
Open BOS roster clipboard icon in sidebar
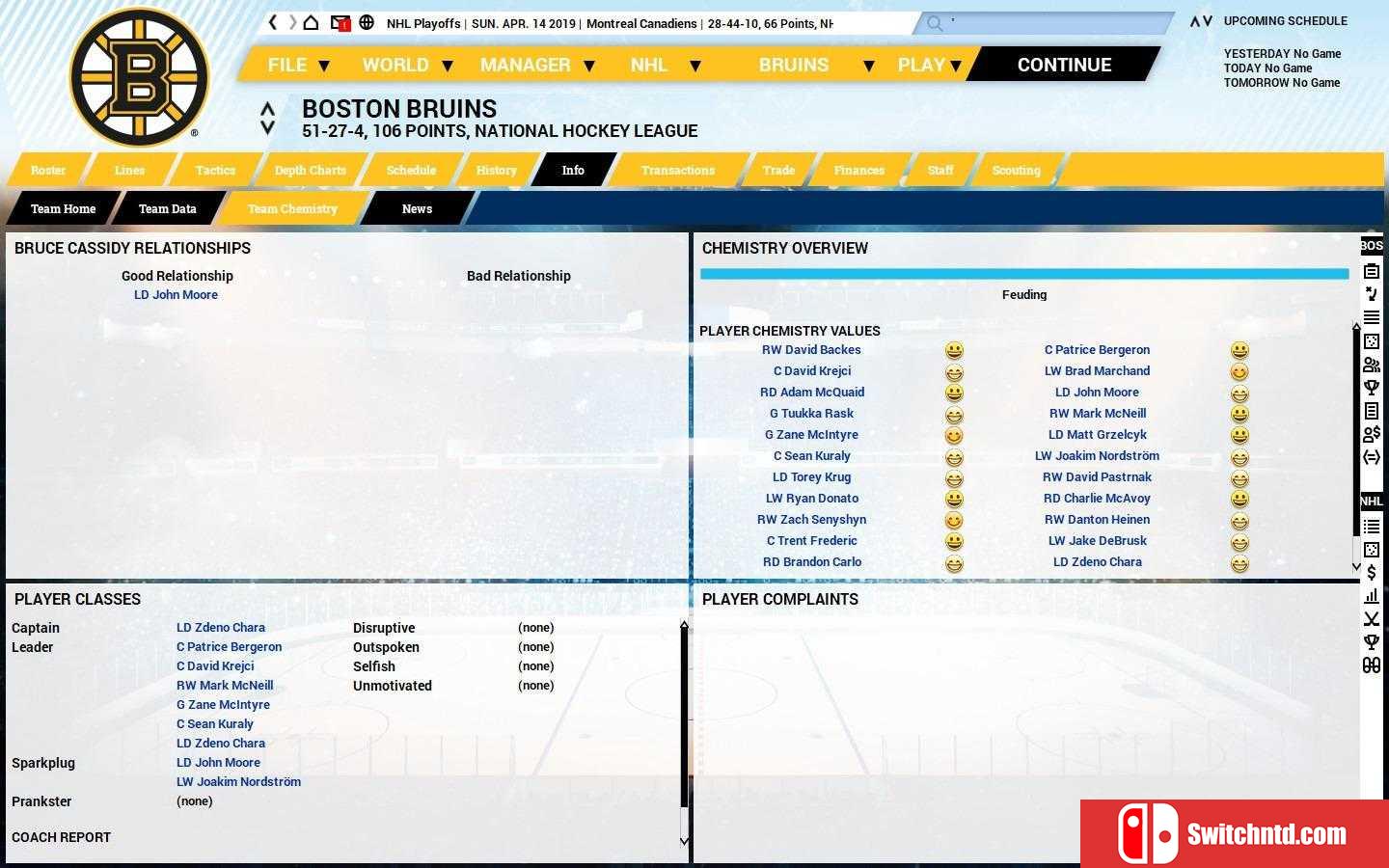[1372, 271]
